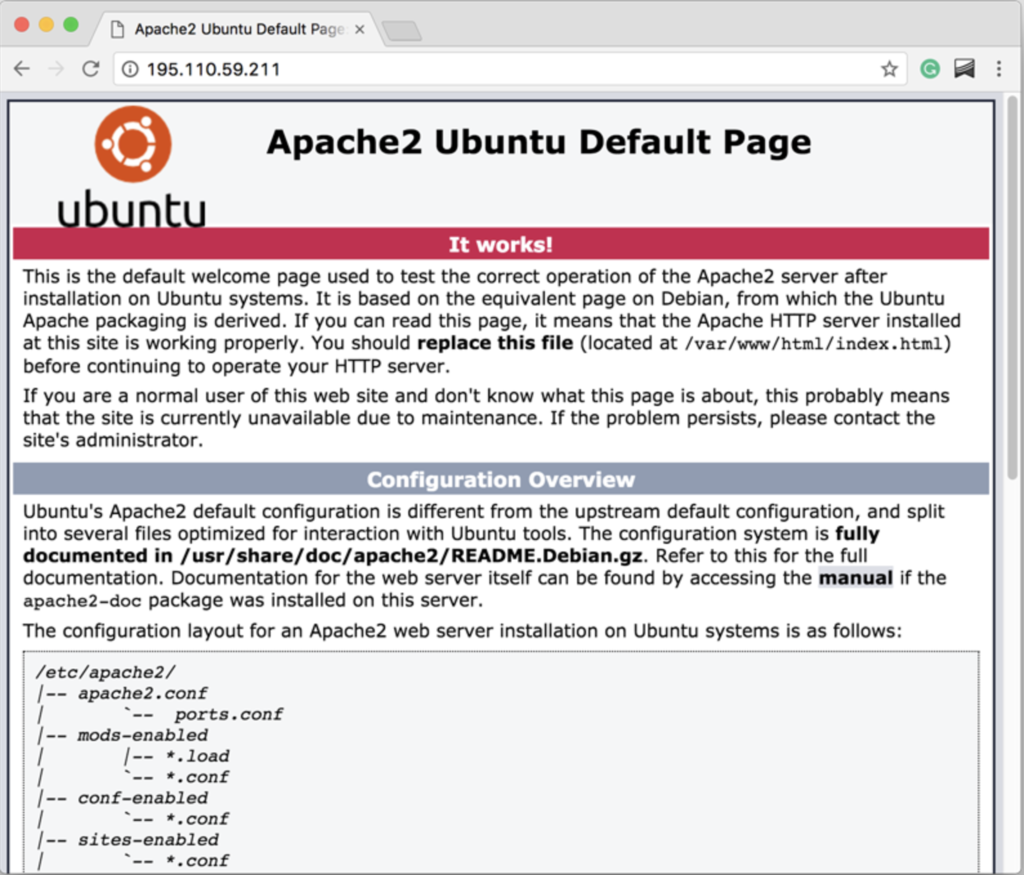The image size is (1024, 875).
Task: Open site info icon next to the IP address
Action: pyautogui.click(x=131, y=69)
